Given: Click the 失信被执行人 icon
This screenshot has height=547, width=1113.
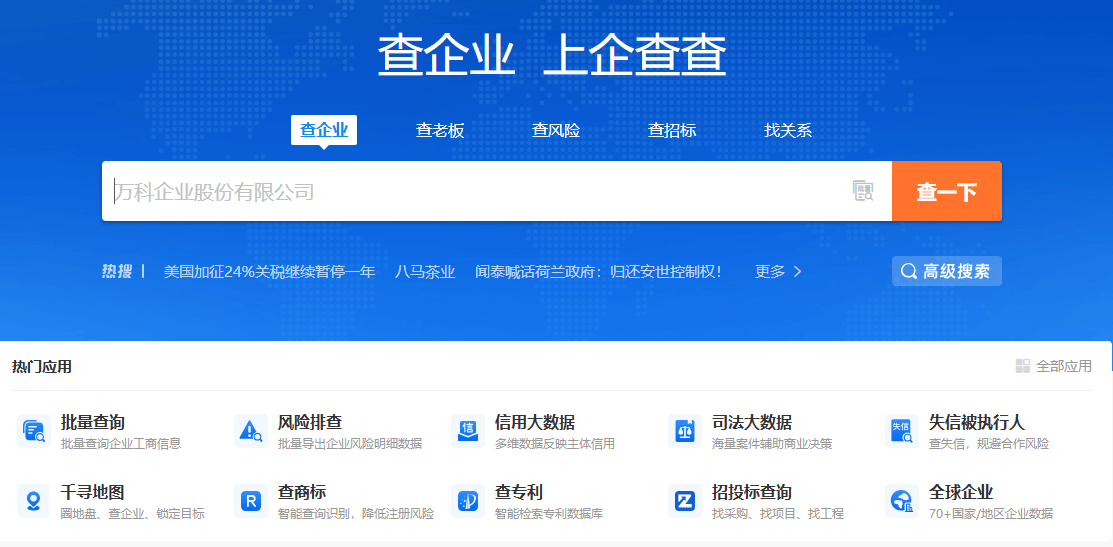Looking at the screenshot, I should pos(902,431).
